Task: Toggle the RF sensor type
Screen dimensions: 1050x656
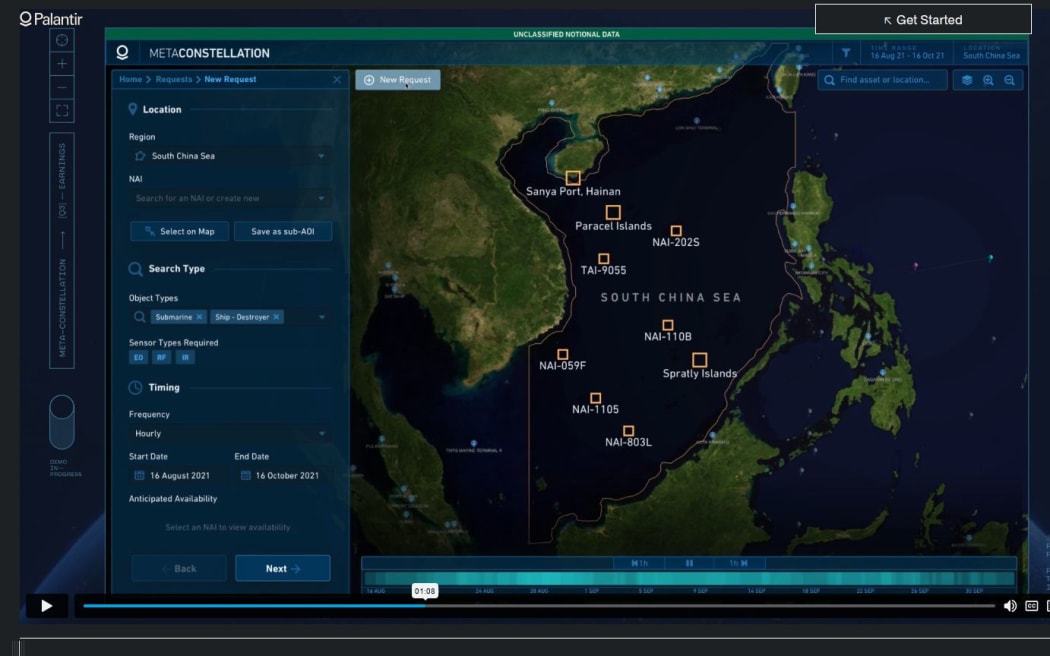Action: 161,357
